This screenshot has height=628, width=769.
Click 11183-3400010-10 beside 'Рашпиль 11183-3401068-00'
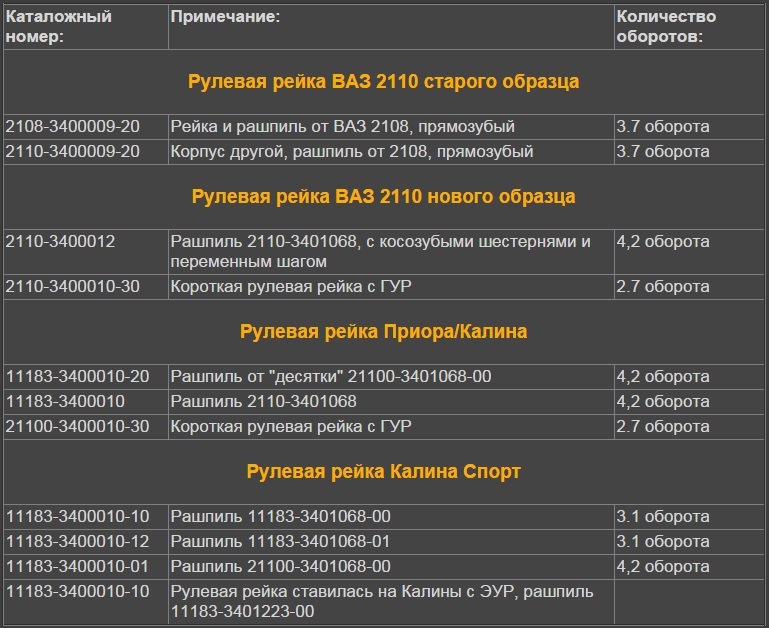(x=77, y=517)
